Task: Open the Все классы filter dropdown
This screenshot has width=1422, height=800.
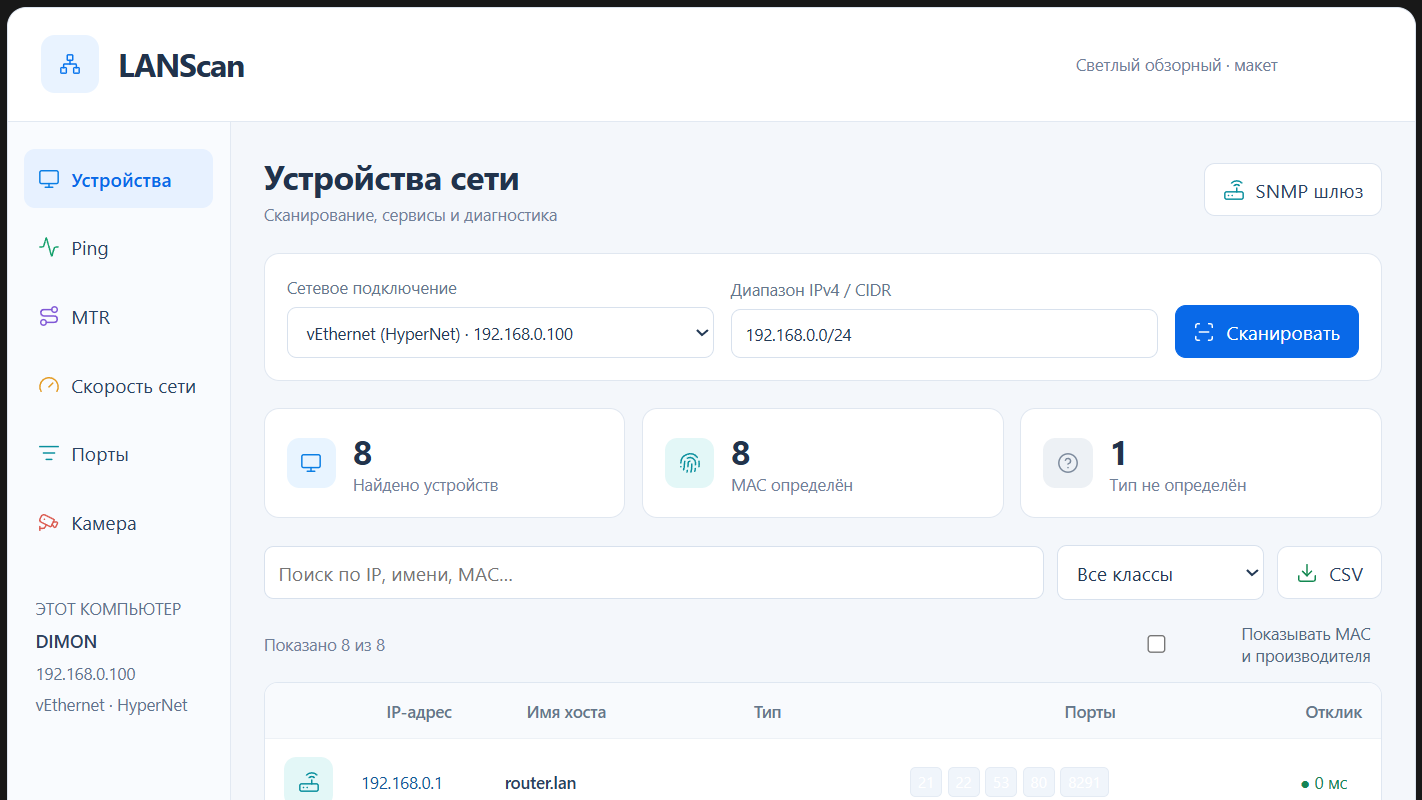Action: click(1160, 573)
